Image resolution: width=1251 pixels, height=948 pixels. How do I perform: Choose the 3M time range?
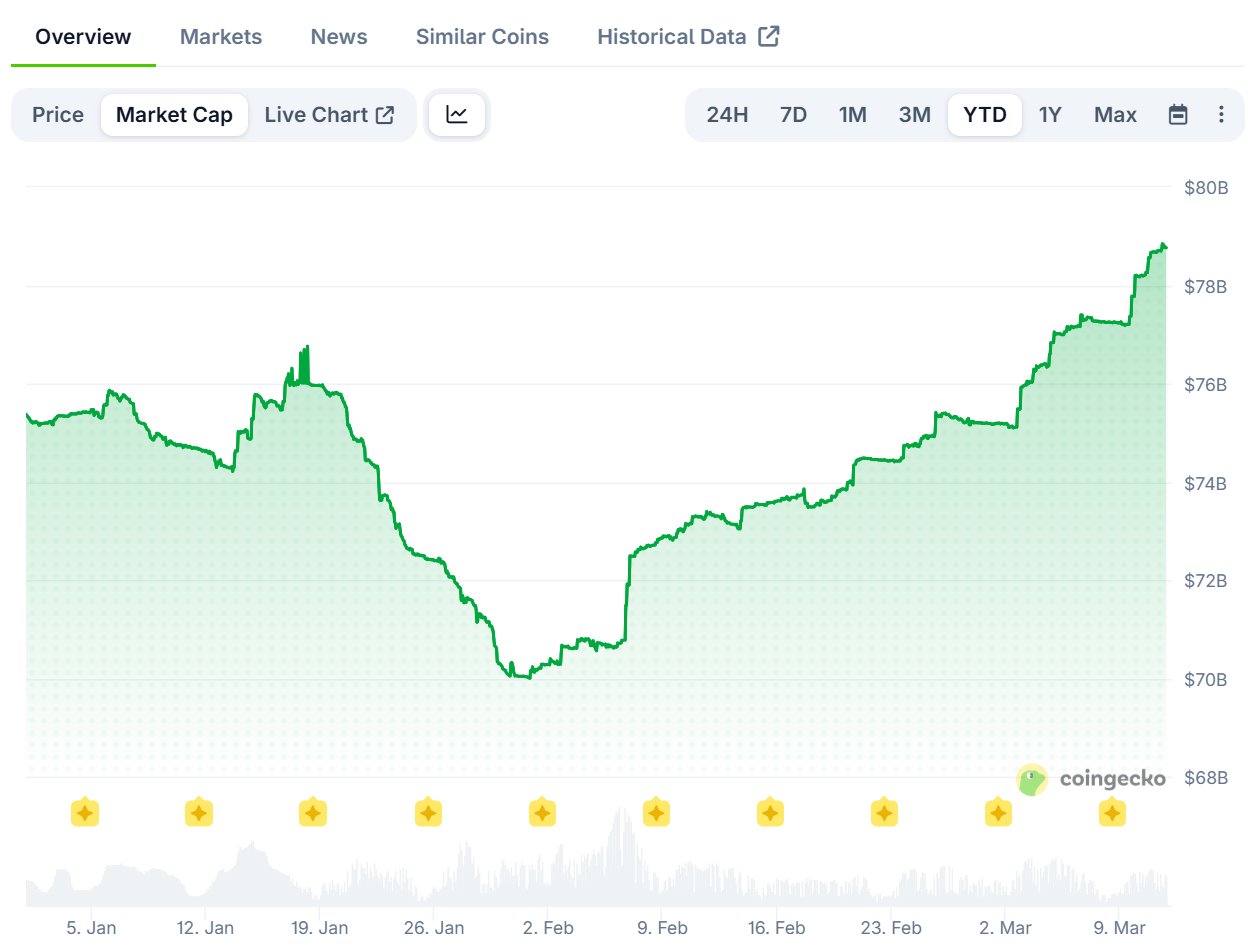[914, 115]
